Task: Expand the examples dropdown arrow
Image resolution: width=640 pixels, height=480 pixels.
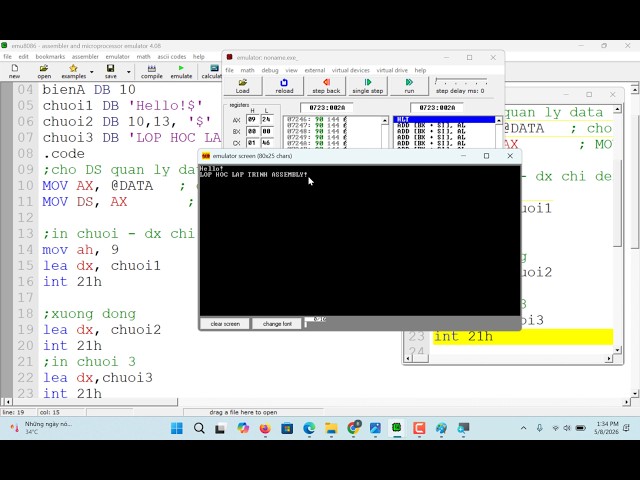Action: coord(92,72)
